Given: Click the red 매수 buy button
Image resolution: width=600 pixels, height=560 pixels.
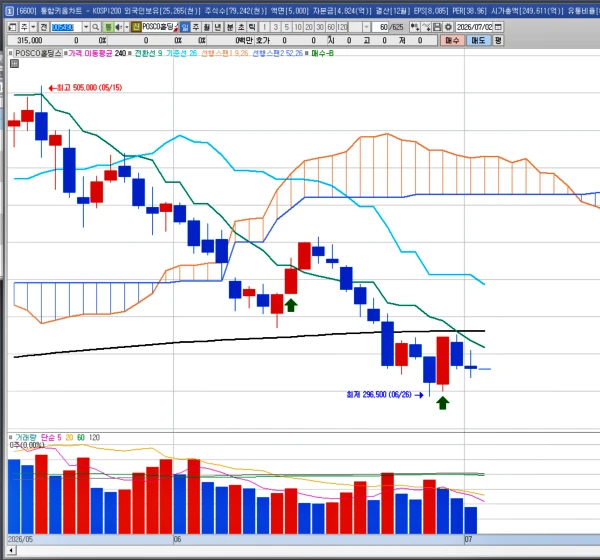Looking at the screenshot, I should [452, 40].
